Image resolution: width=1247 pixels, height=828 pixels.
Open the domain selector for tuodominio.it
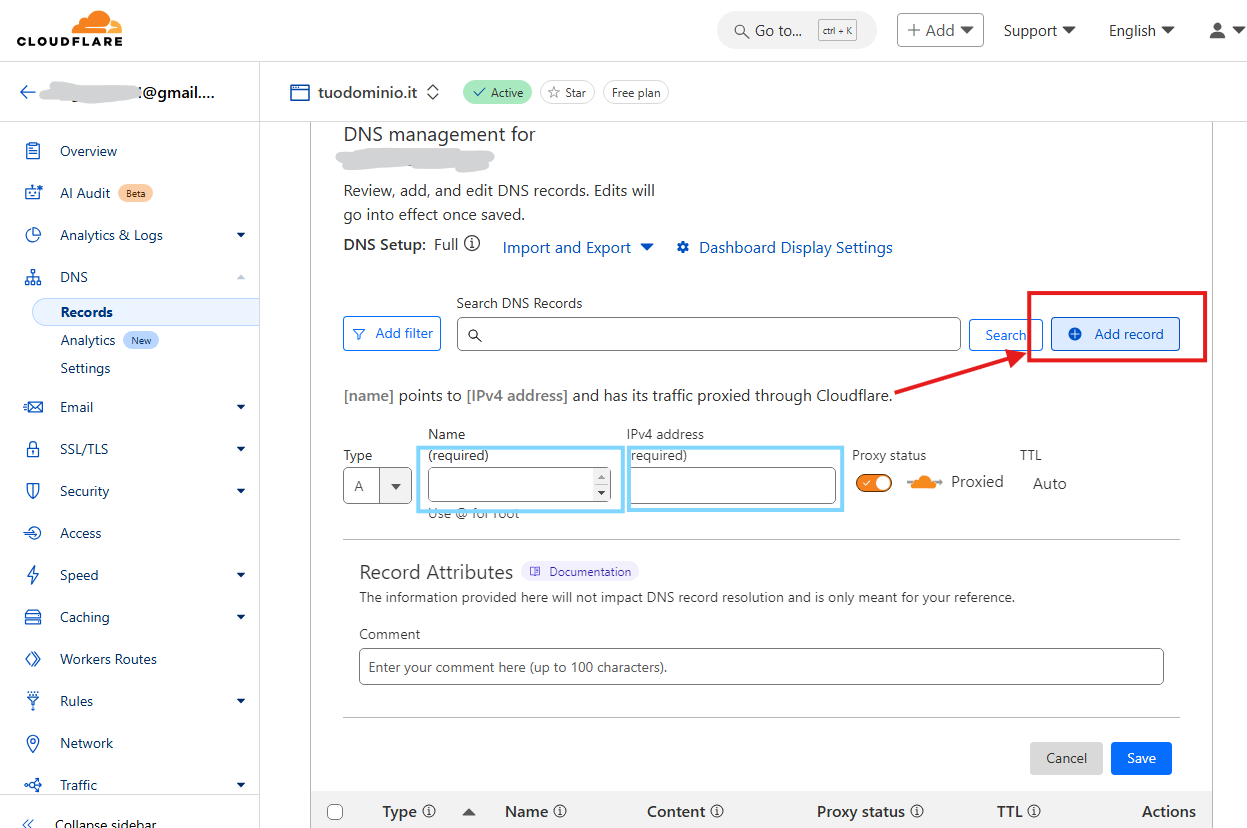[x=433, y=92]
